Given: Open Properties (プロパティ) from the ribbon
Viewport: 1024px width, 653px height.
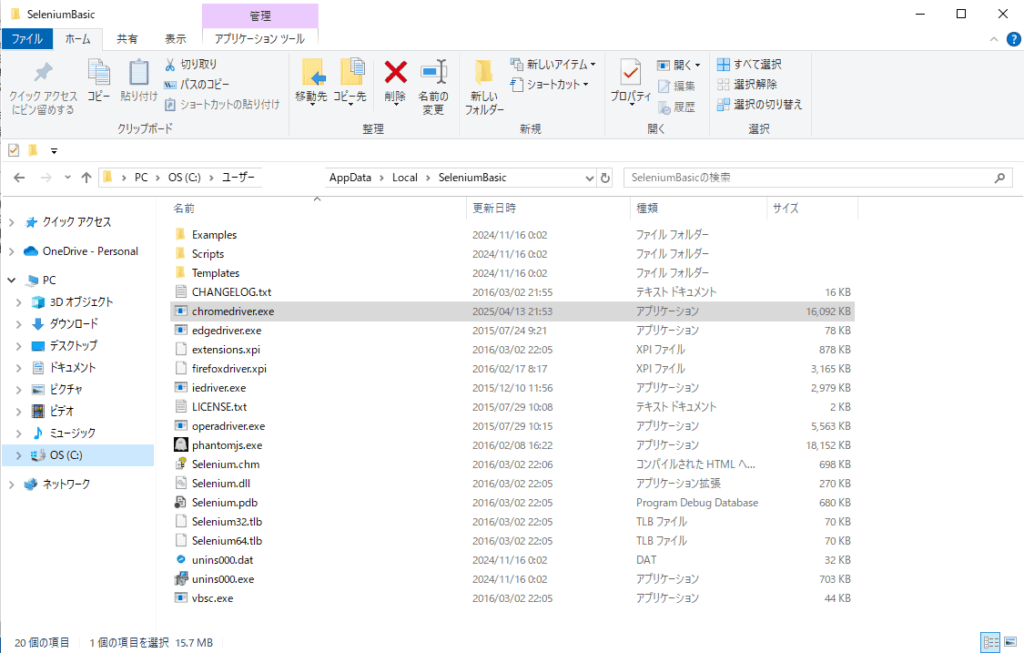Looking at the screenshot, I should tap(630, 73).
